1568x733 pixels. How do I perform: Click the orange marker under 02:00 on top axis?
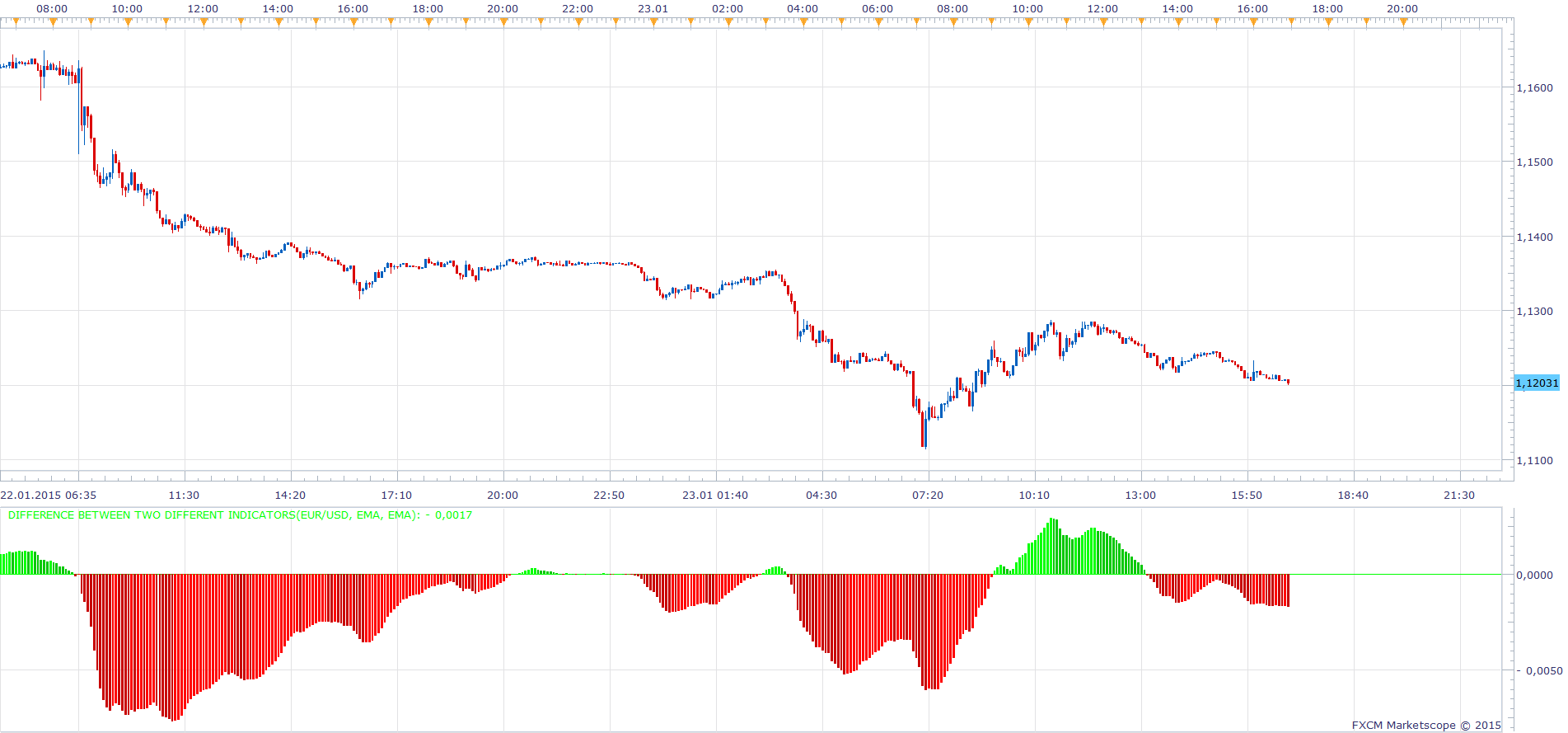tap(728, 22)
